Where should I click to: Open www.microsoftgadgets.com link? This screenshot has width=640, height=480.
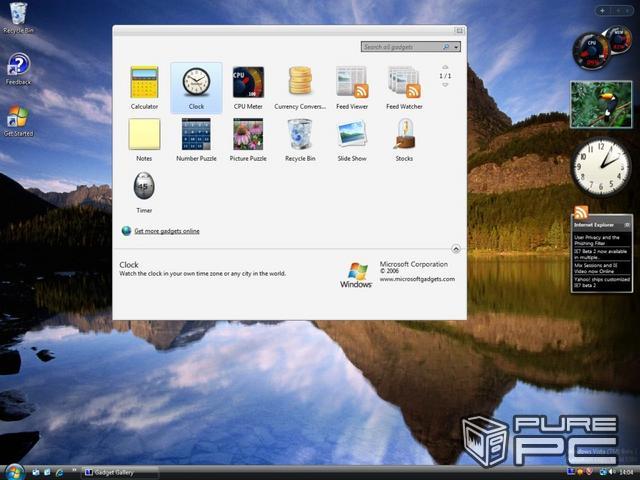tap(417, 279)
